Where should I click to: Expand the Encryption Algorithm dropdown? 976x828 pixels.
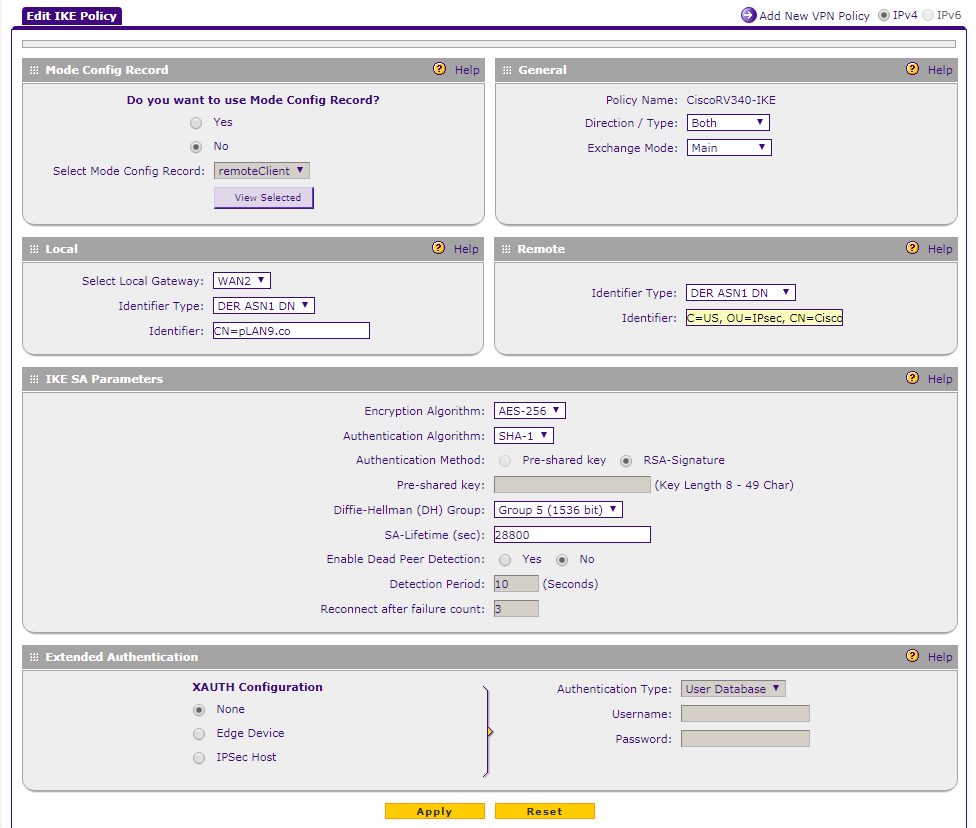click(530, 411)
